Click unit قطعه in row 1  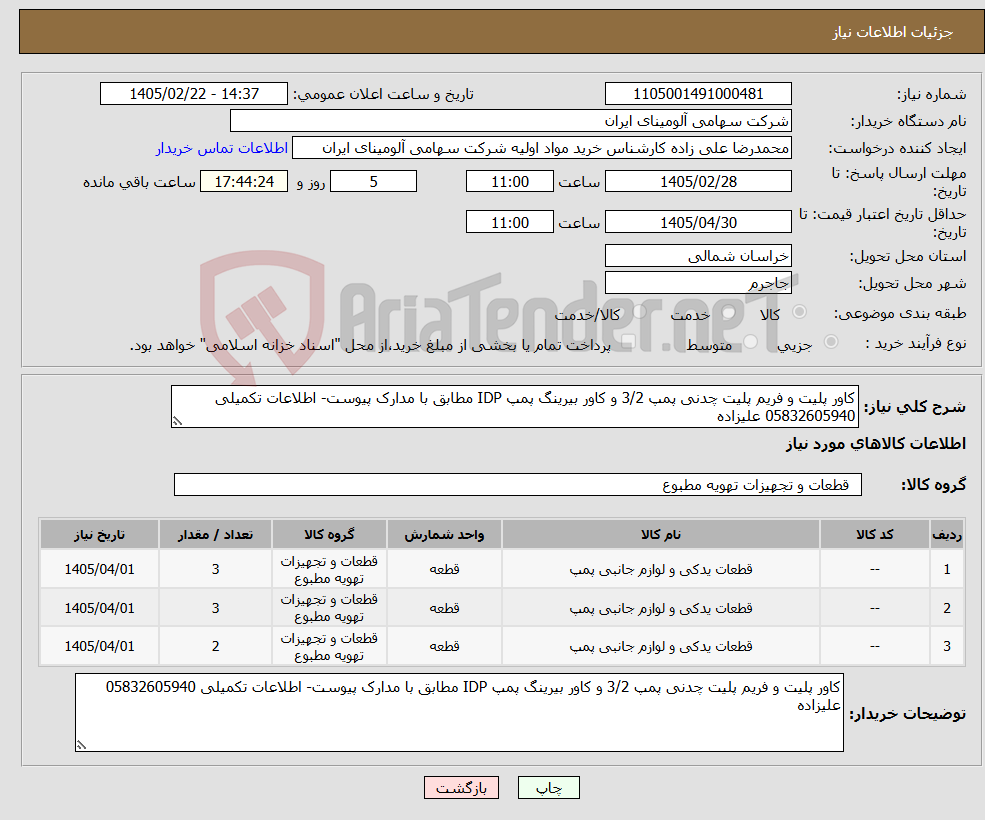[444, 569]
